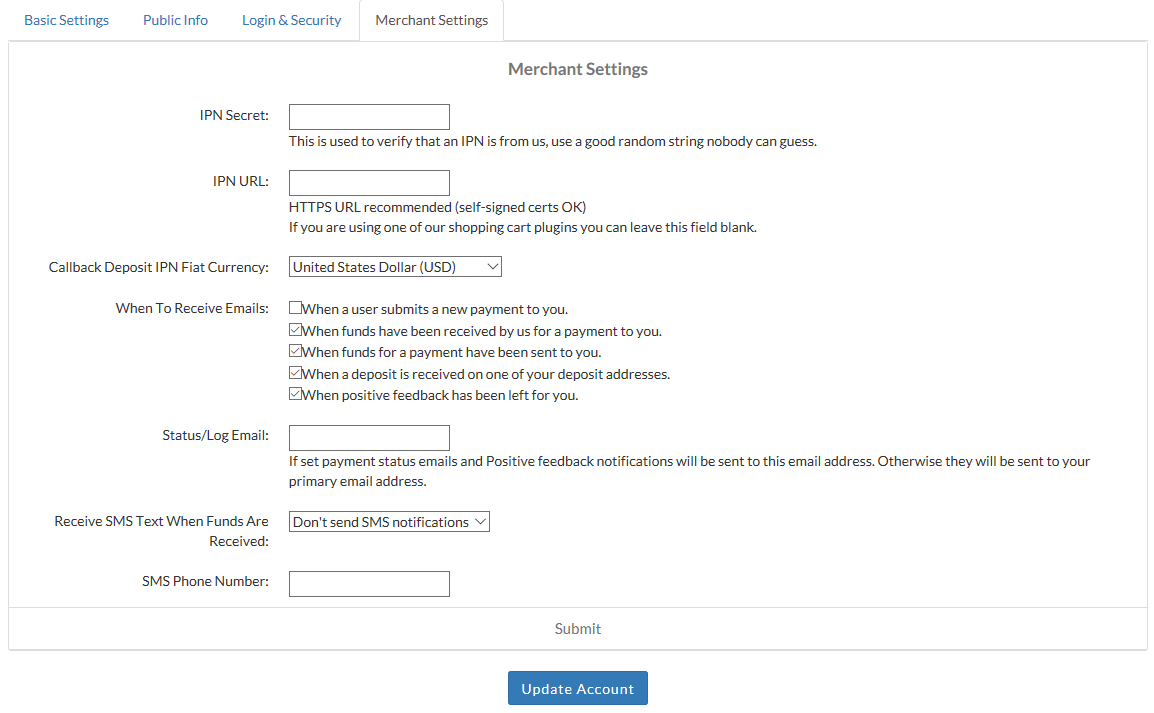Open Callback Deposit IPN Fiat Currency dropdown
Screen dimensions: 1154x713
tap(395, 267)
